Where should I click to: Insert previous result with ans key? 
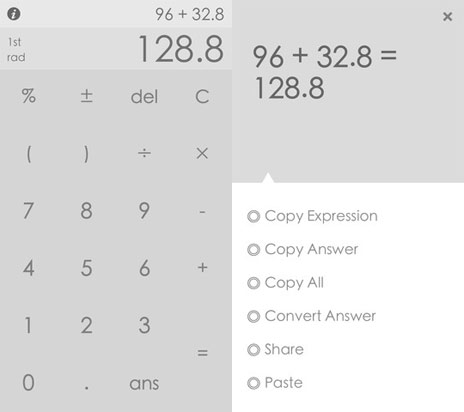pyautogui.click(x=144, y=383)
